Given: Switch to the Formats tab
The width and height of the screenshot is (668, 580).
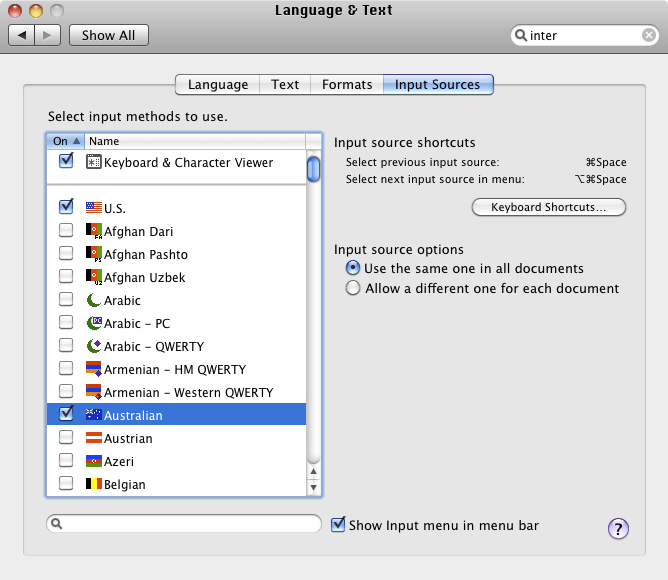Looking at the screenshot, I should point(347,85).
